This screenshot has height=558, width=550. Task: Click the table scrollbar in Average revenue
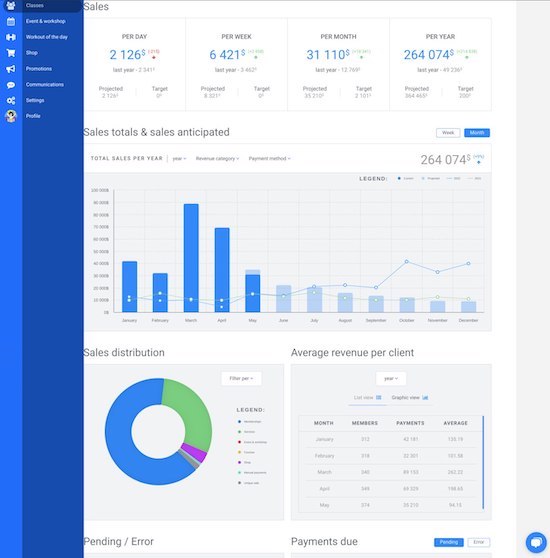tap(483, 462)
